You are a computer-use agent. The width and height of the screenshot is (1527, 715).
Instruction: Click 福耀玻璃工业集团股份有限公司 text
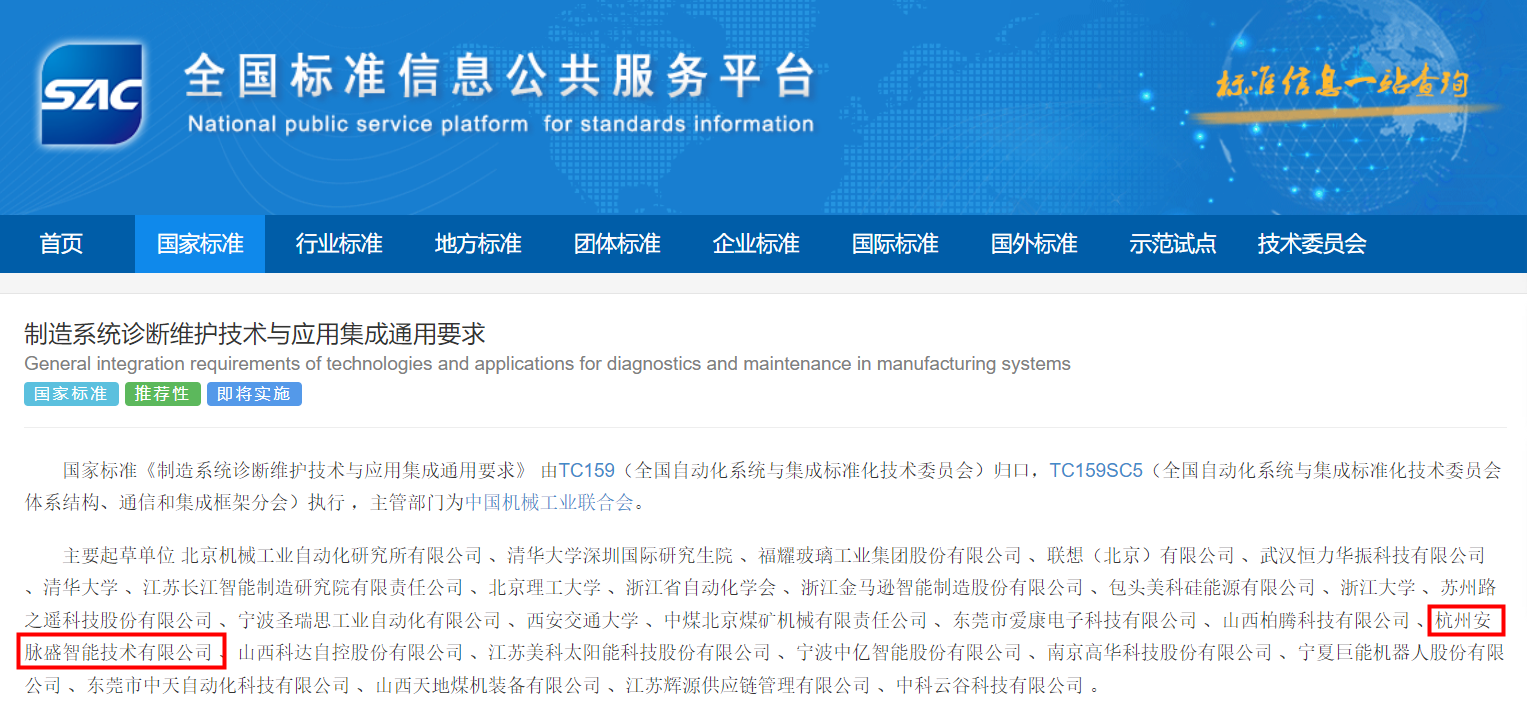(890, 556)
